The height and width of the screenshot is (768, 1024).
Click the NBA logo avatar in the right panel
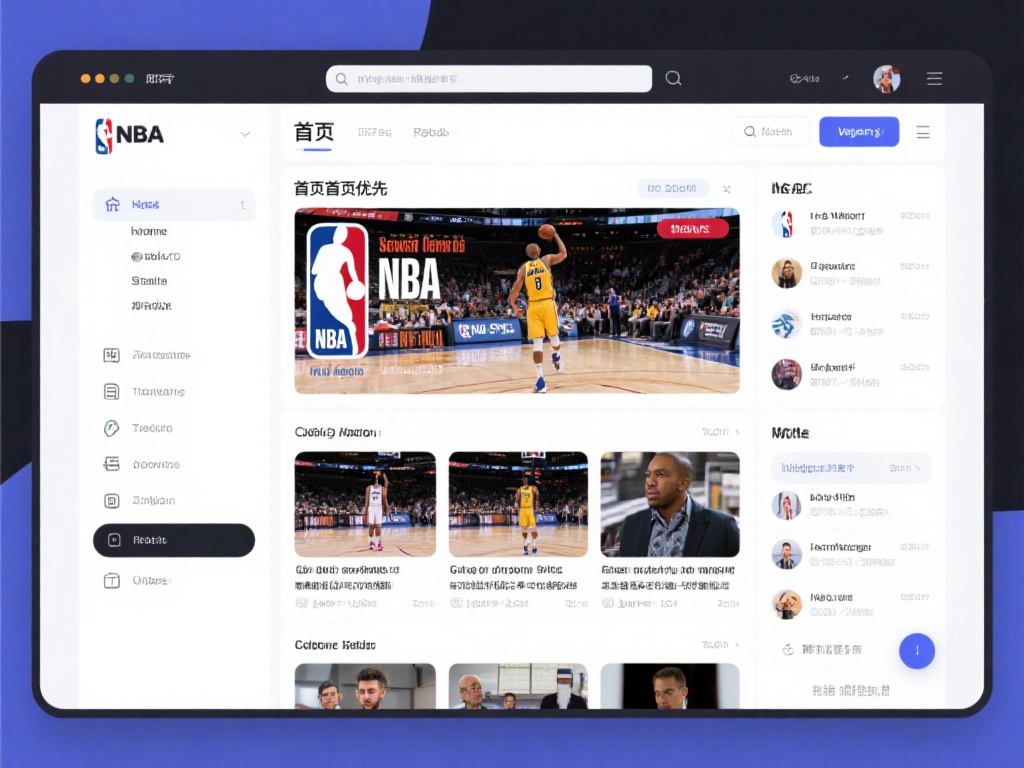(784, 223)
